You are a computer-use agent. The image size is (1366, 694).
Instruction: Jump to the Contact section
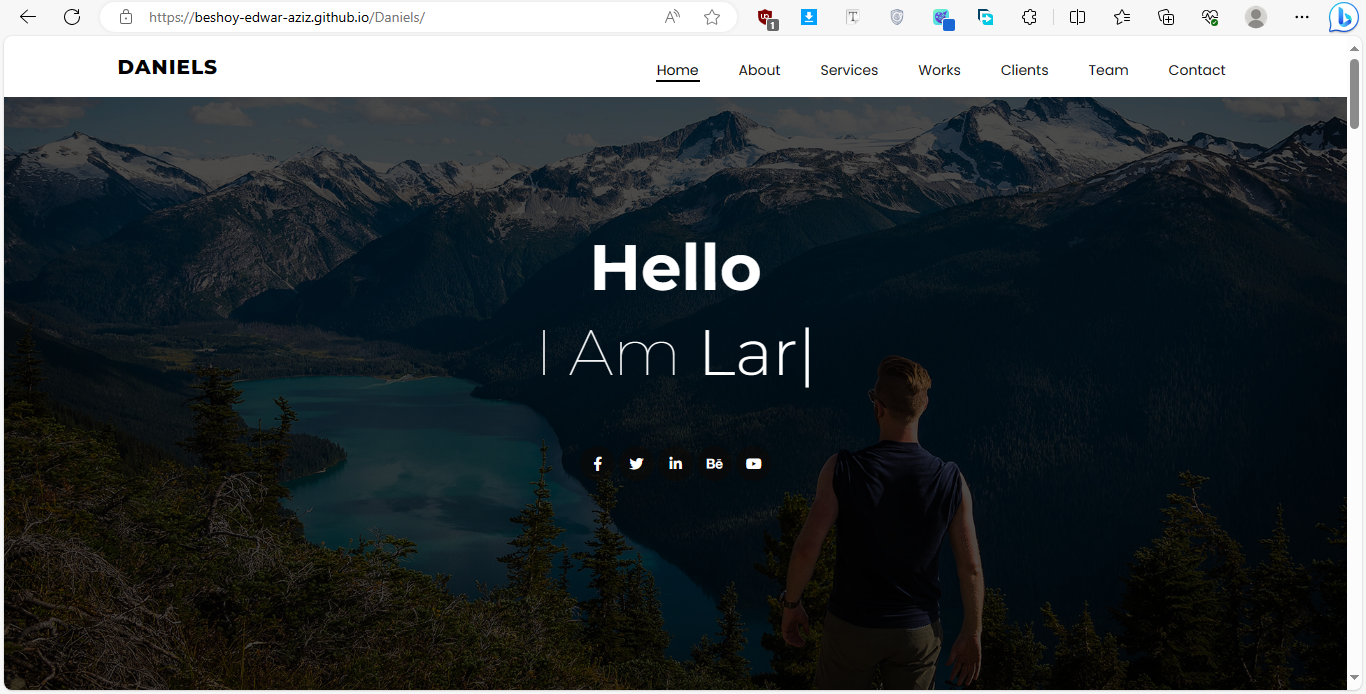(x=1196, y=70)
